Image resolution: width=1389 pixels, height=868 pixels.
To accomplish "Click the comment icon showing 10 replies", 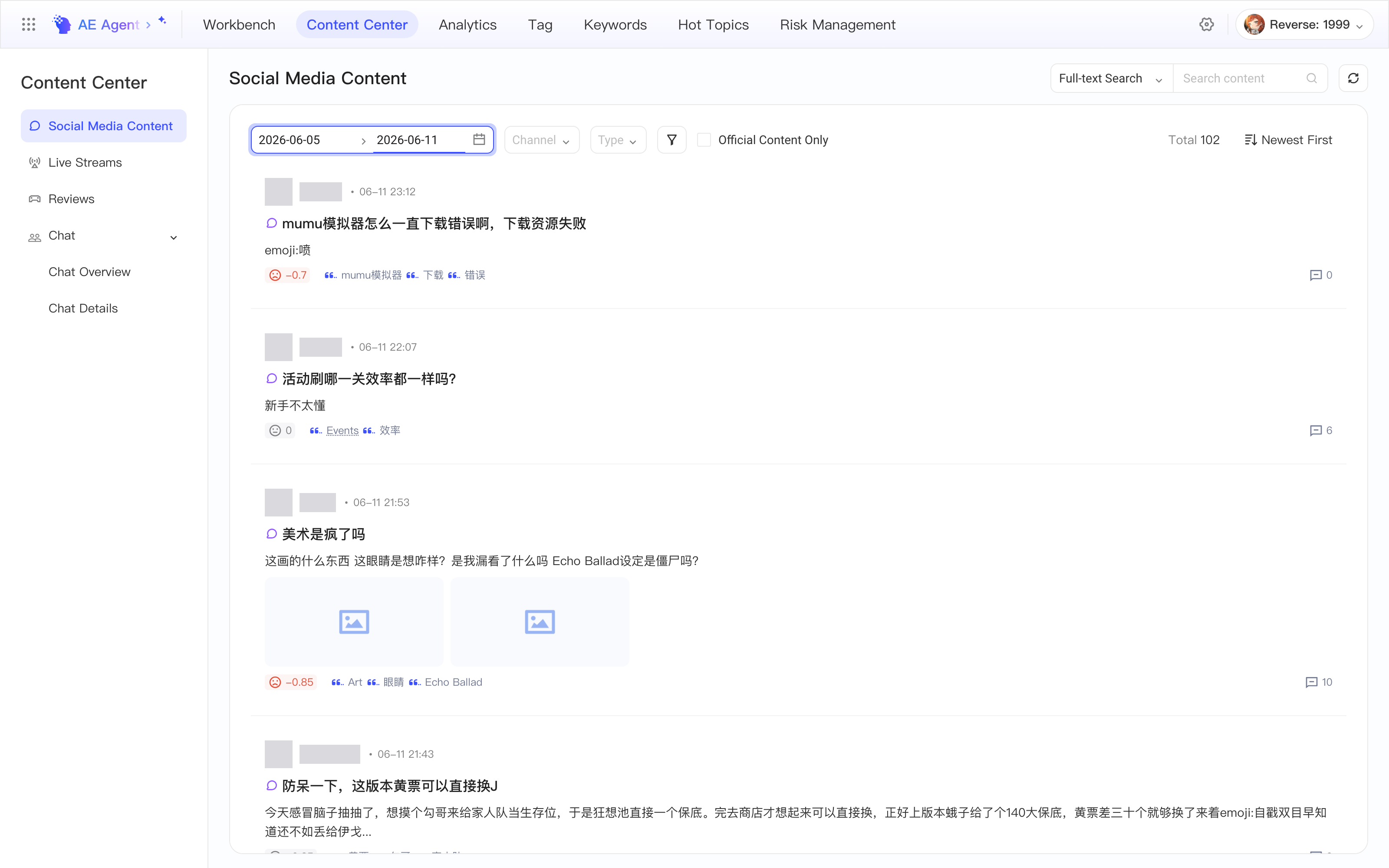I will point(1311,682).
